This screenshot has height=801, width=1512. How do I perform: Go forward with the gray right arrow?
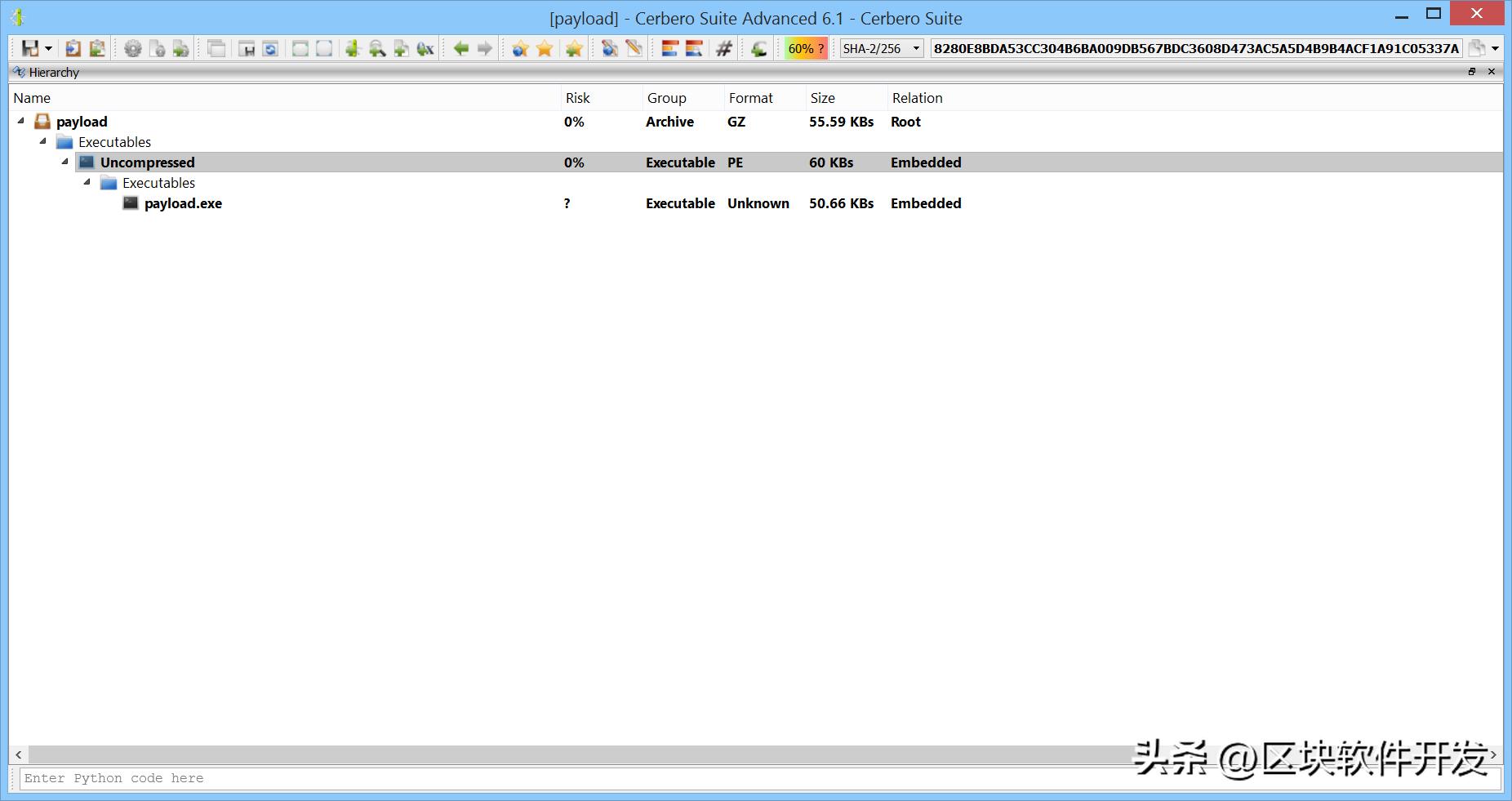pyautogui.click(x=485, y=49)
